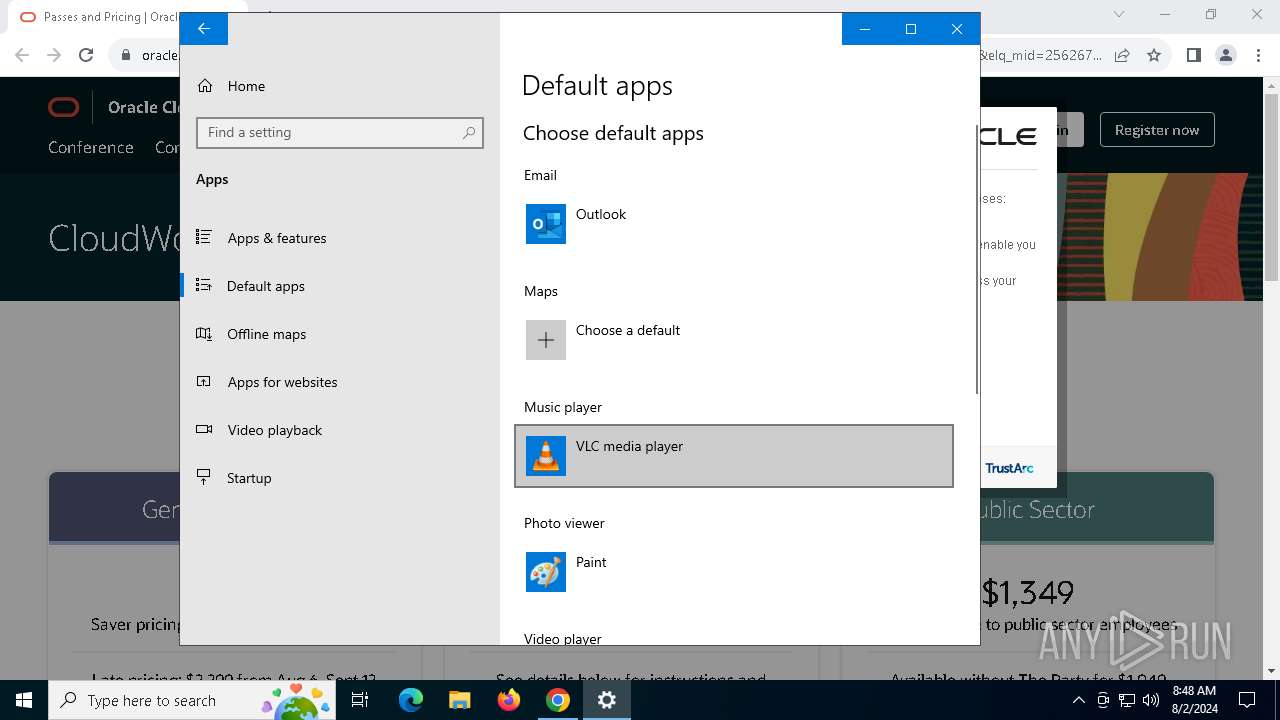Image resolution: width=1280 pixels, height=720 pixels.
Task: Click Register now in Chrome page
Action: pyautogui.click(x=1157, y=130)
